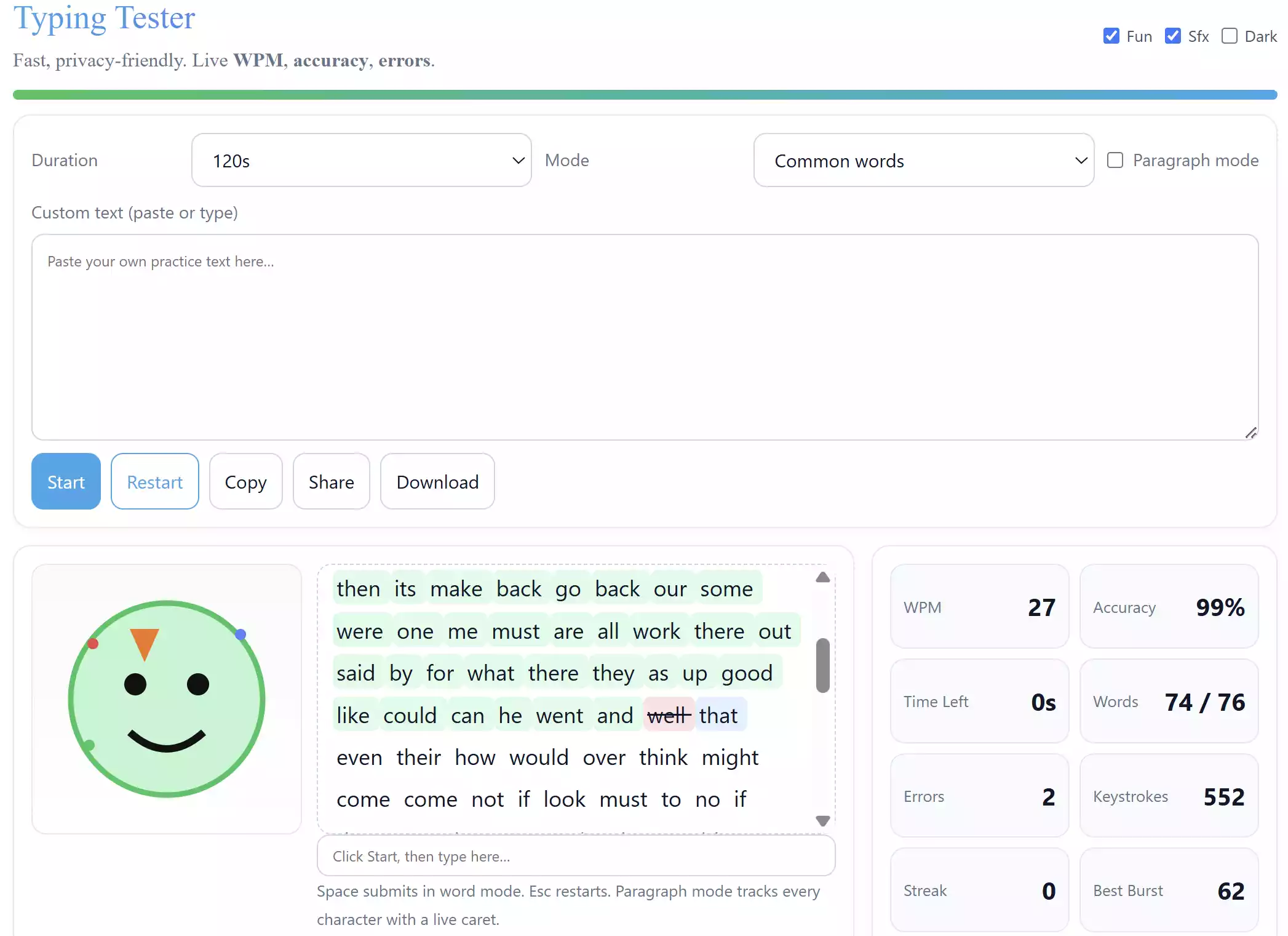Click the Share button
The image size is (1288, 936).
tap(331, 481)
